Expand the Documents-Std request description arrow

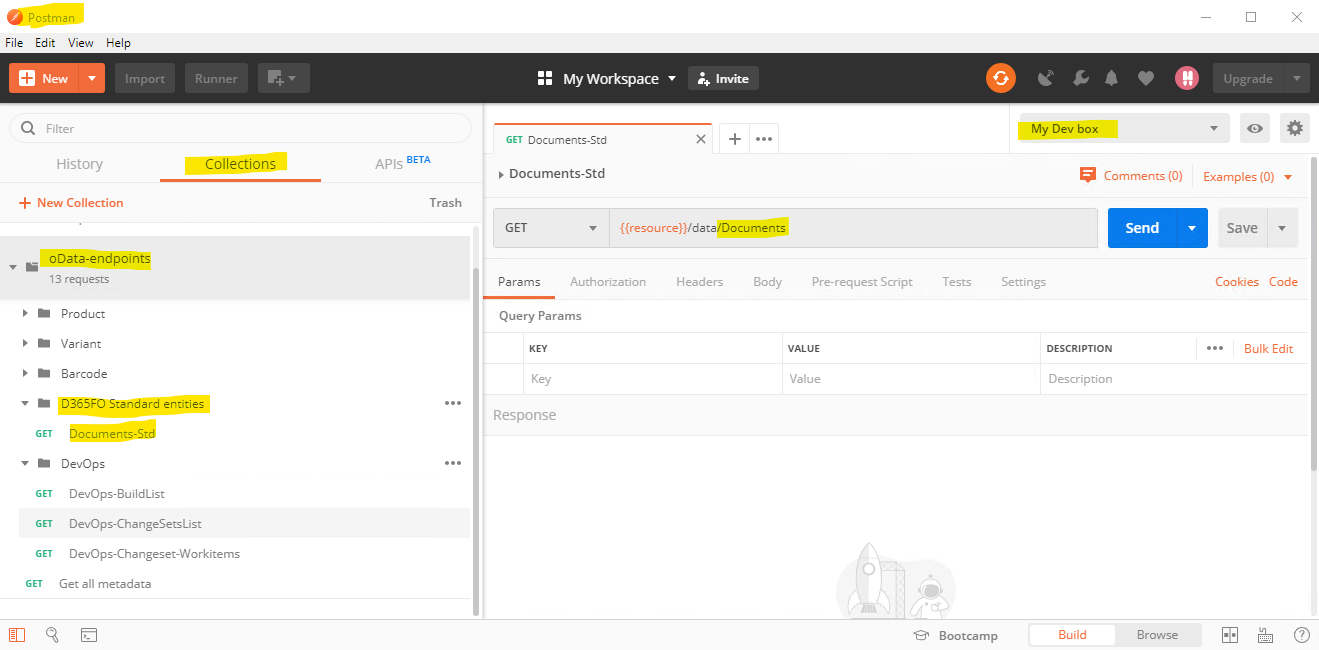click(501, 174)
